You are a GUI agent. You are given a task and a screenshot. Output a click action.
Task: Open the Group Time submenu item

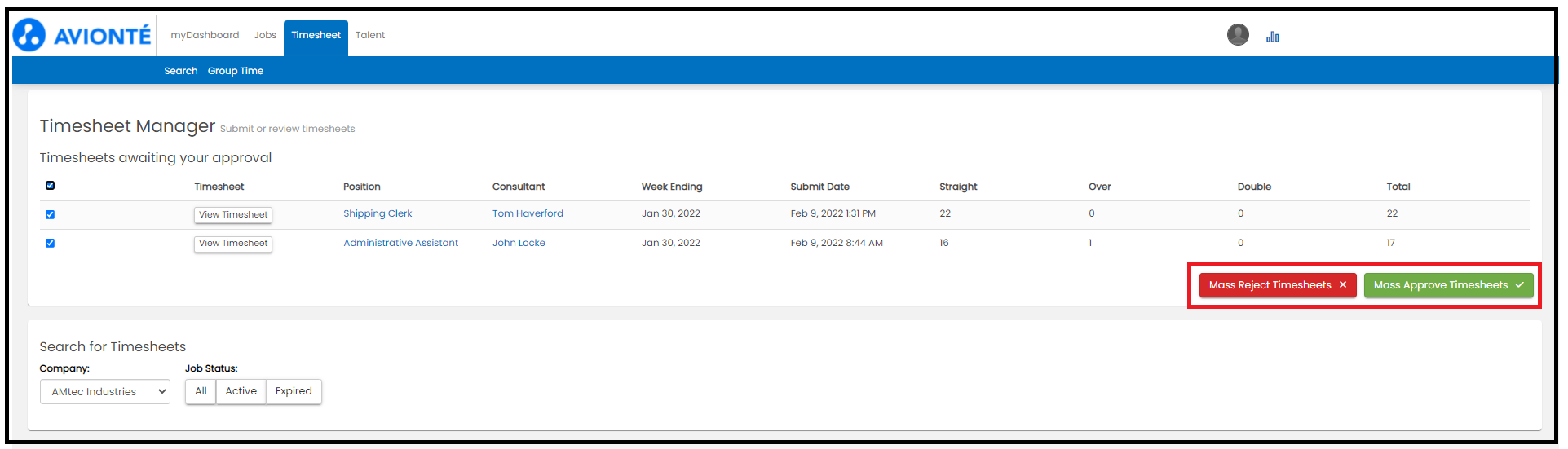236,71
